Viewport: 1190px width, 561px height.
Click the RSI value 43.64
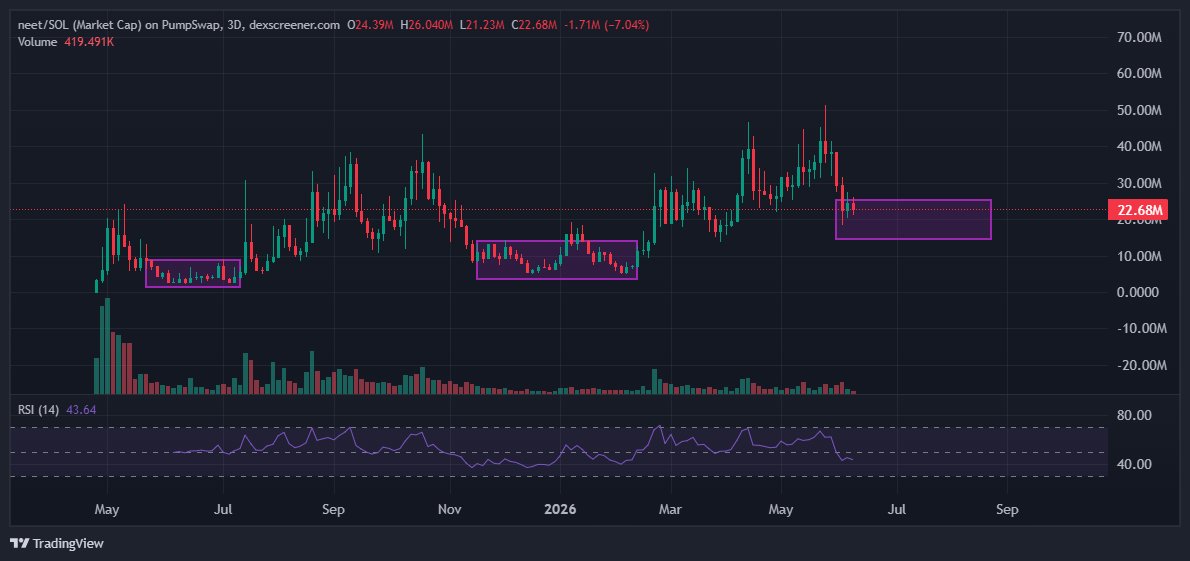point(81,410)
